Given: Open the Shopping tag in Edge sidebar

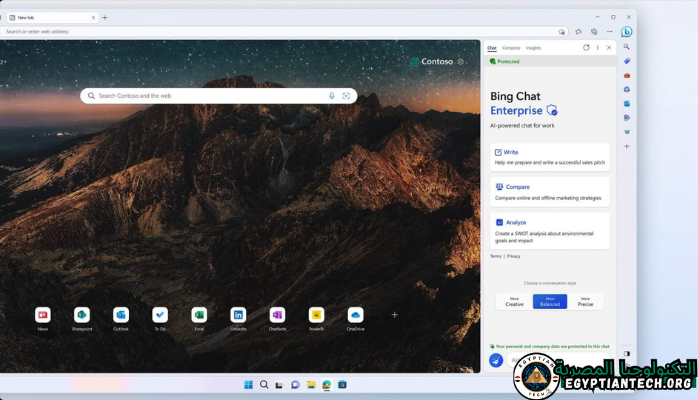Looking at the screenshot, I should [626, 61].
